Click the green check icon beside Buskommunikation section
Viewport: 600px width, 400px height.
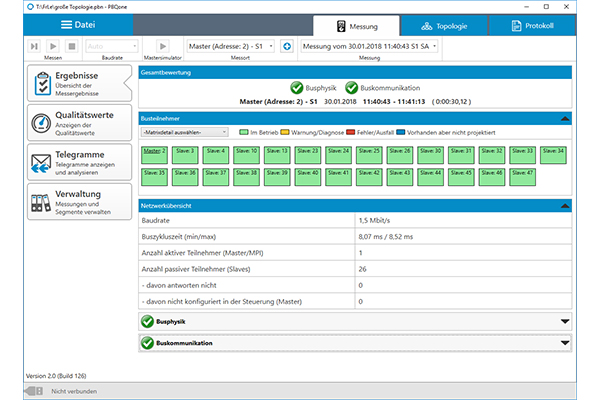[x=147, y=343]
